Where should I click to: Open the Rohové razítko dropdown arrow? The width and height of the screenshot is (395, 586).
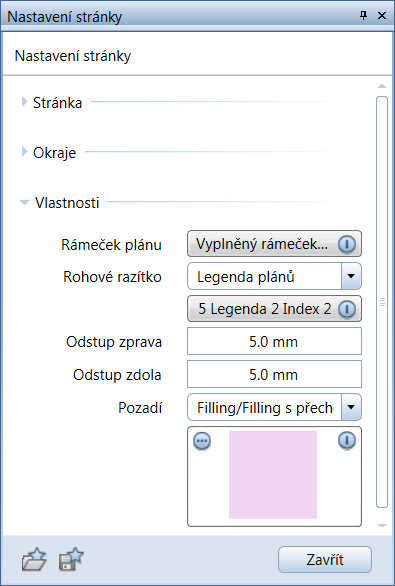click(x=351, y=276)
